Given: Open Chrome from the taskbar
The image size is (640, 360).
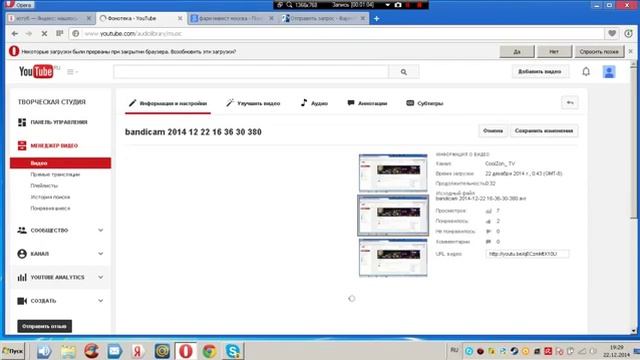Looking at the screenshot, I should tap(209, 351).
